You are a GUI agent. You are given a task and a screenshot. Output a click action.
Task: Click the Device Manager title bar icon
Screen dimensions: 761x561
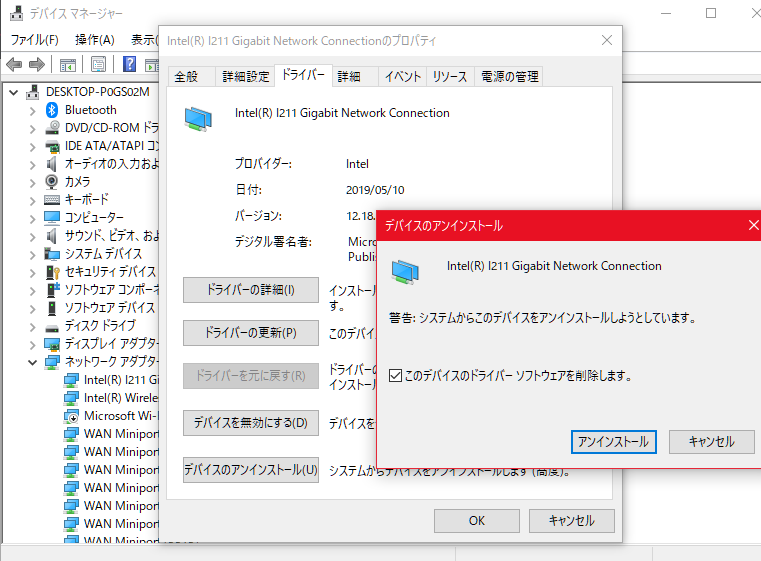[x=17, y=13]
